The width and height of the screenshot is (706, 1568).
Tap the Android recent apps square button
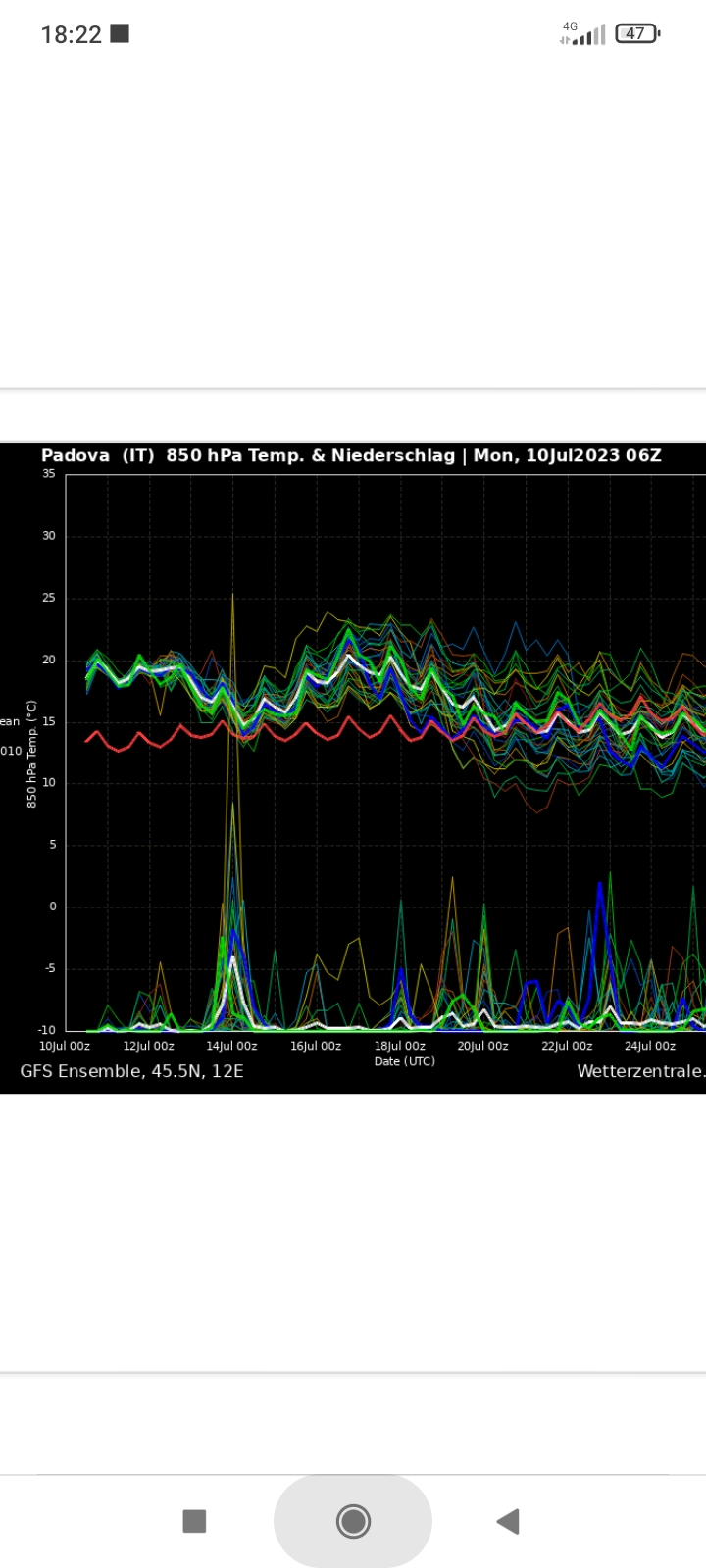[194, 1521]
